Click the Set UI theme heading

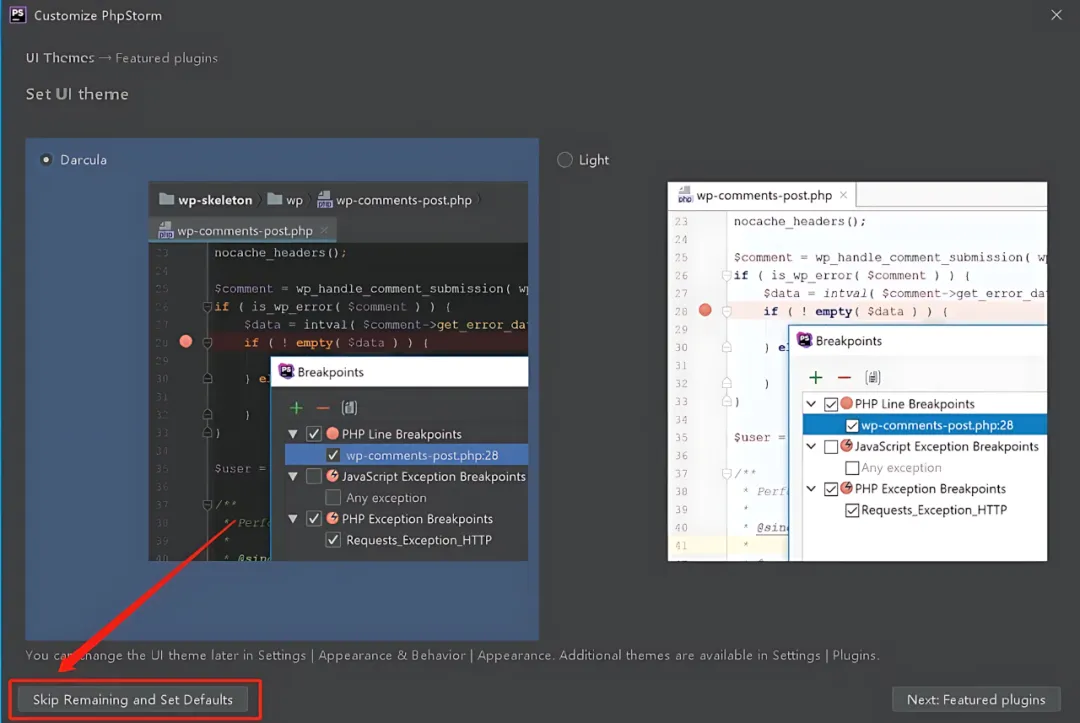pyautogui.click(x=77, y=94)
